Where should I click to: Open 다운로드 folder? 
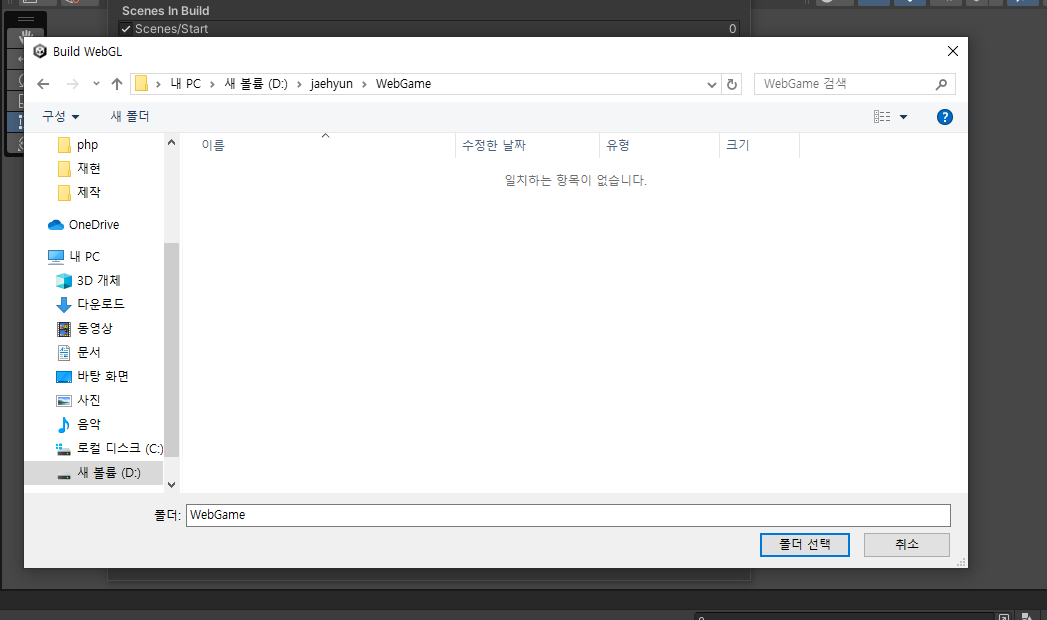click(x=100, y=304)
